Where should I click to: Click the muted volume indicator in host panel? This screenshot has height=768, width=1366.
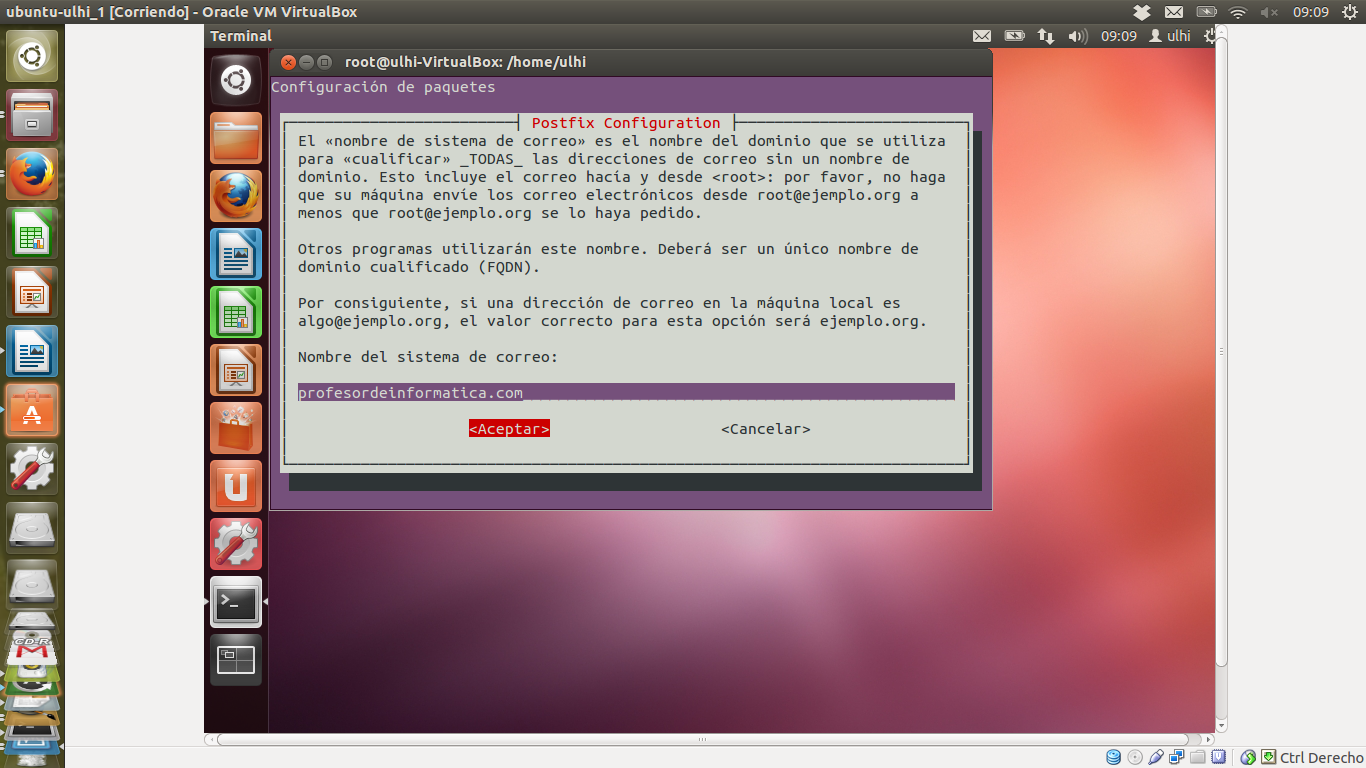coord(1270,12)
